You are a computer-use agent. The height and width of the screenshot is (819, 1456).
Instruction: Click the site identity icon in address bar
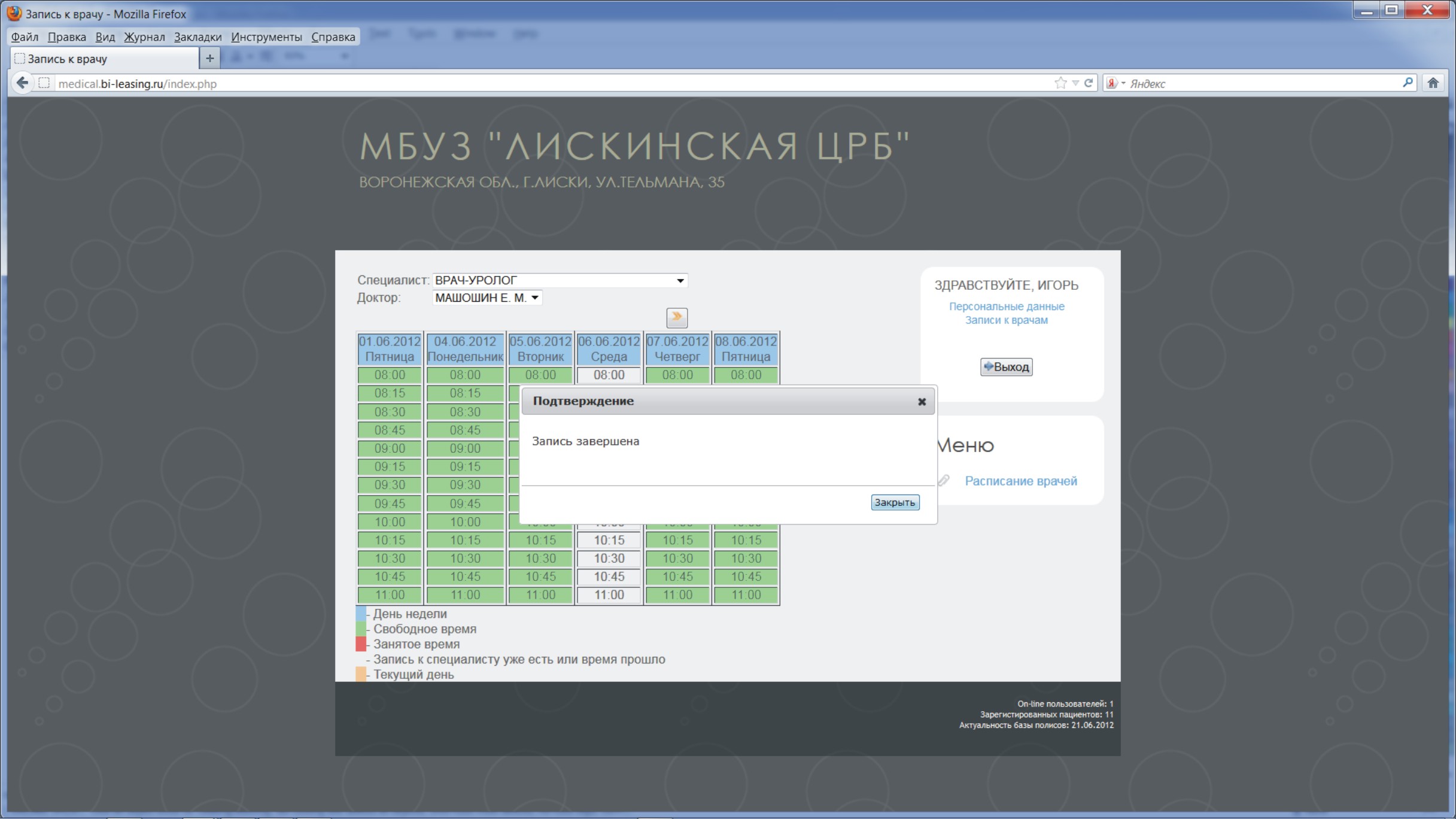(x=44, y=83)
